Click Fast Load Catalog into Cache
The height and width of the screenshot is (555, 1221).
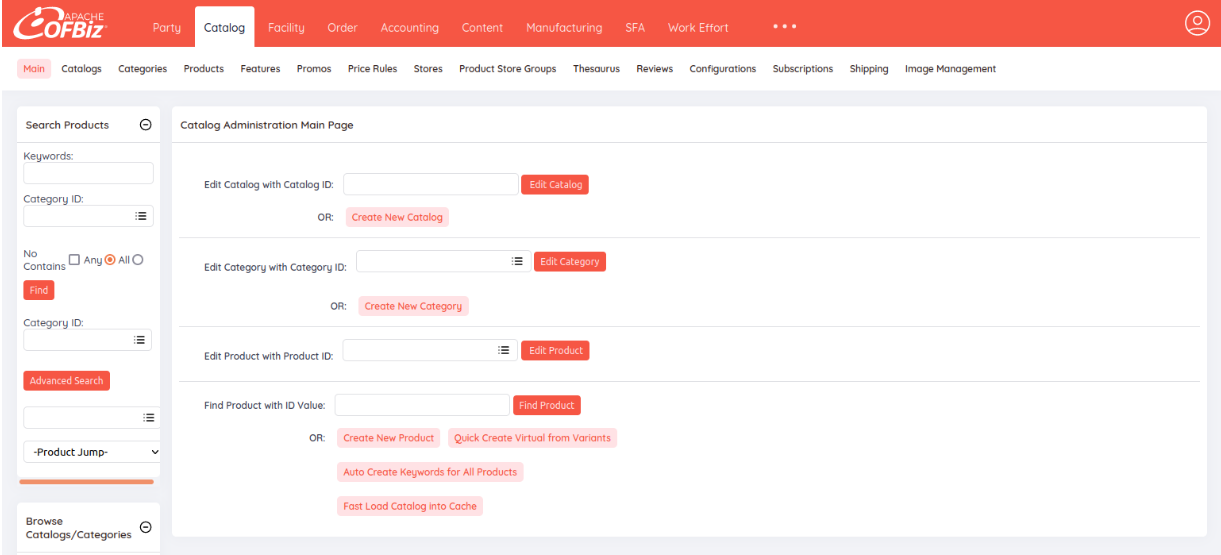(x=410, y=506)
